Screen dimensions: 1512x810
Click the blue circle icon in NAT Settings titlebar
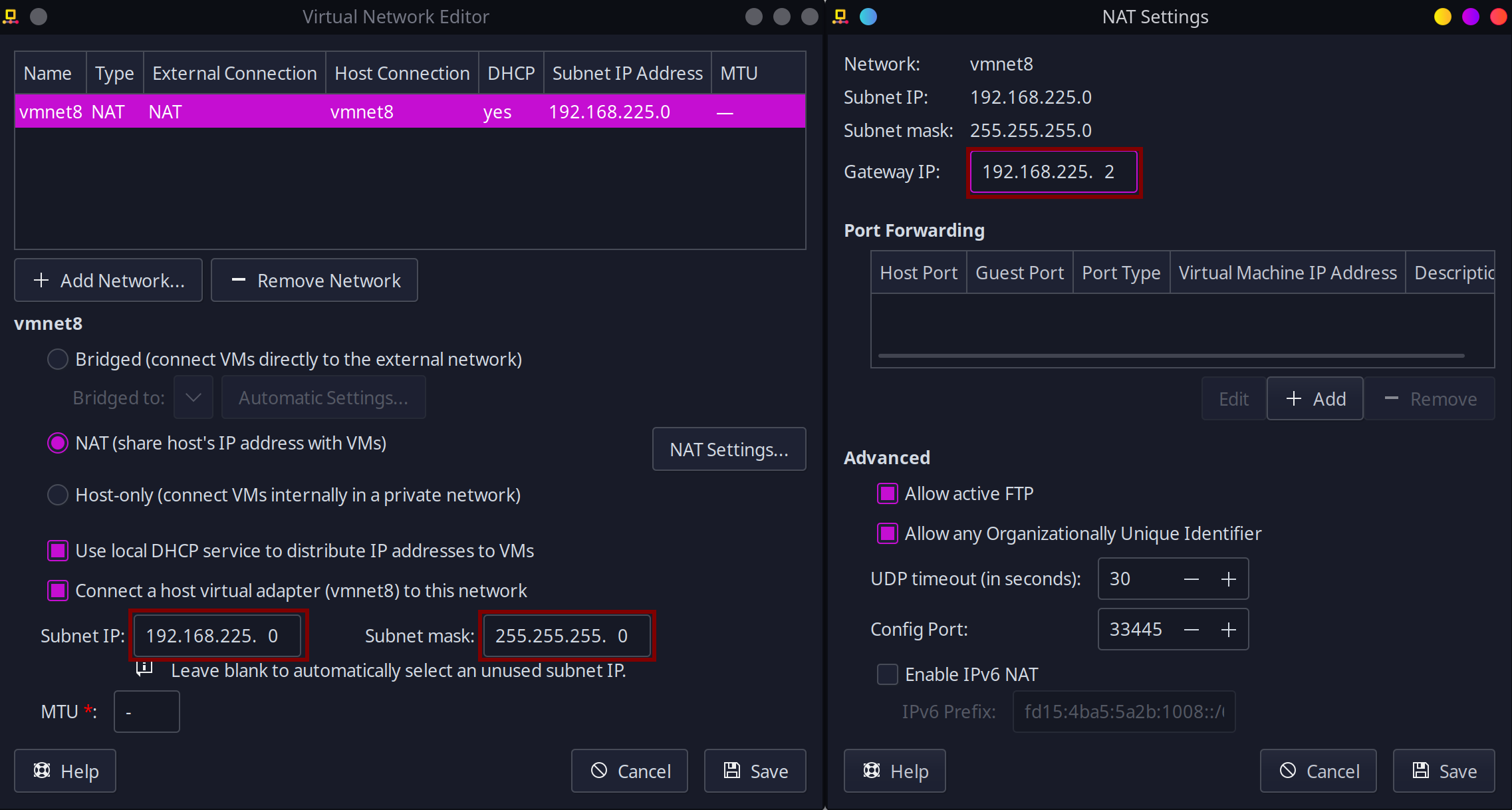tap(868, 17)
